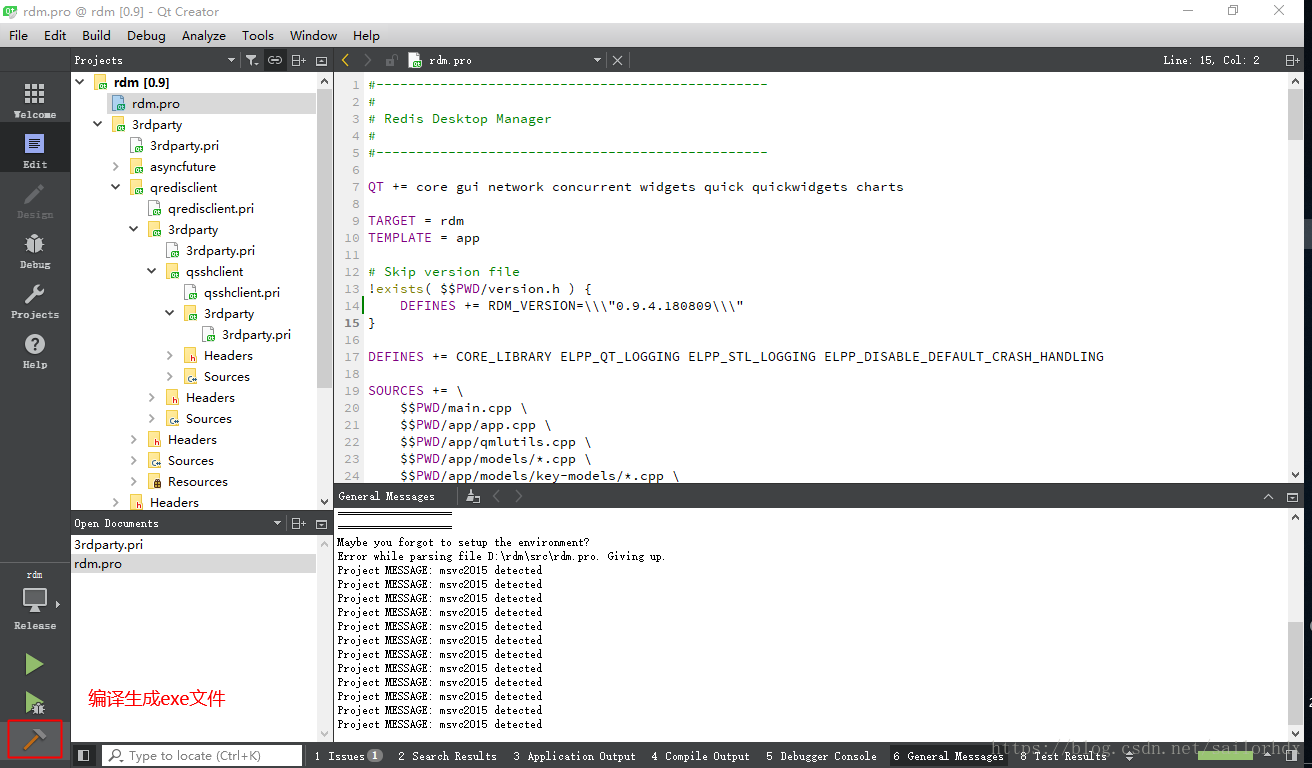Click the Projects tree vertical scrollbar
Viewport: 1312px width, 768px height.
(x=324, y=240)
